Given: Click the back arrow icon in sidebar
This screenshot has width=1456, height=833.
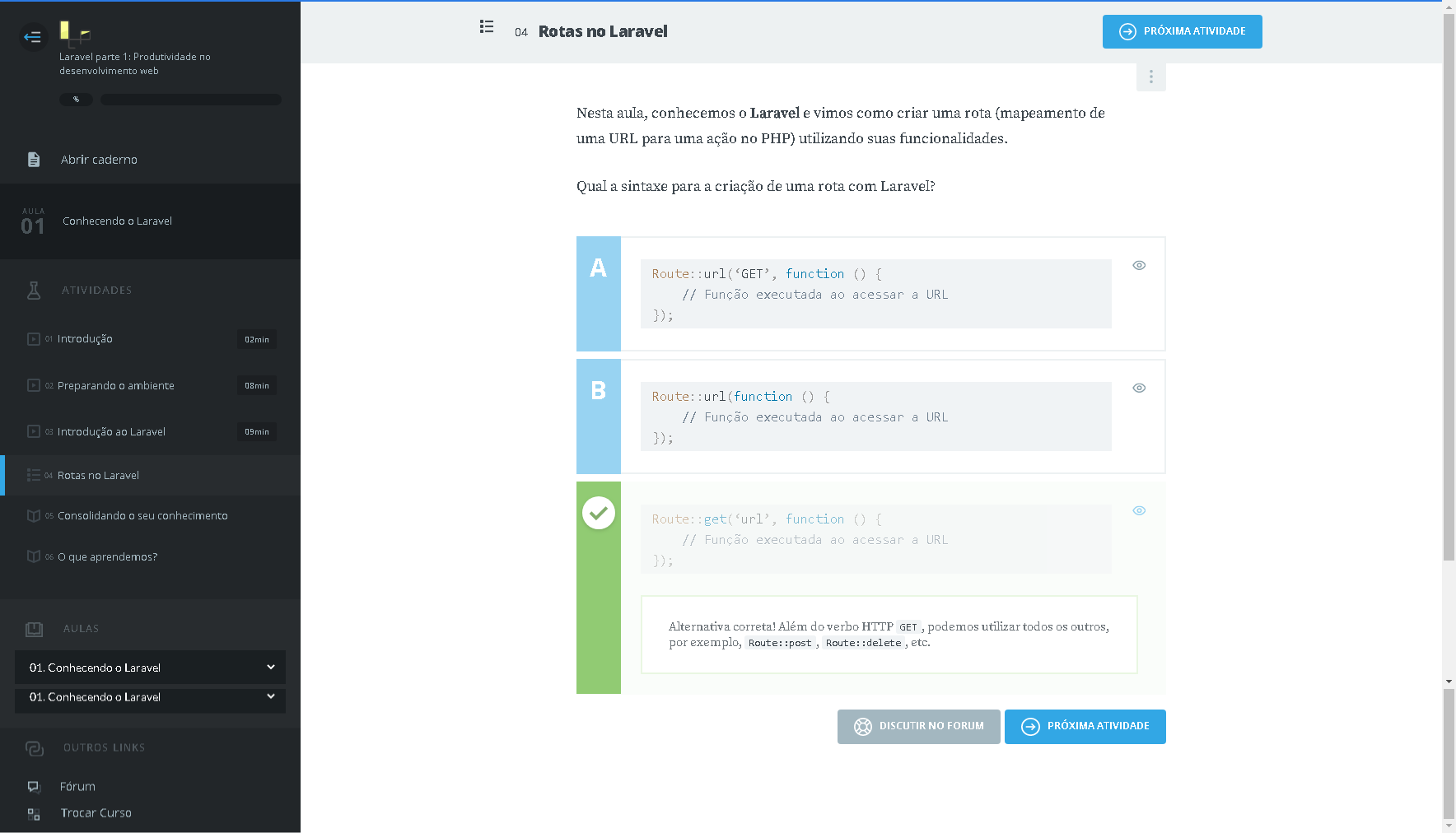Looking at the screenshot, I should (33, 37).
